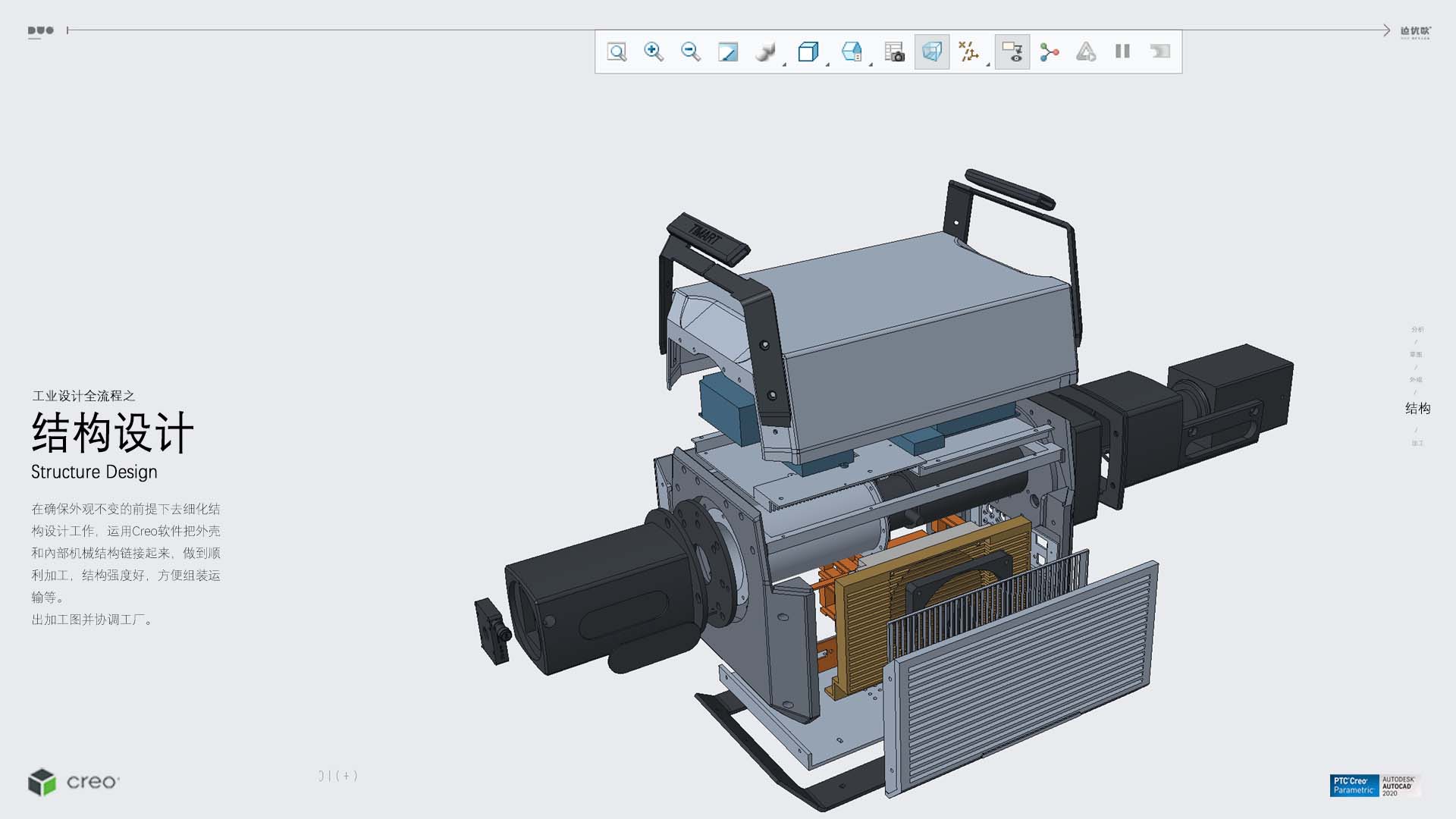Go to the 分析 step in side navigation
Image resolution: width=1456 pixels, height=819 pixels.
1417,329
